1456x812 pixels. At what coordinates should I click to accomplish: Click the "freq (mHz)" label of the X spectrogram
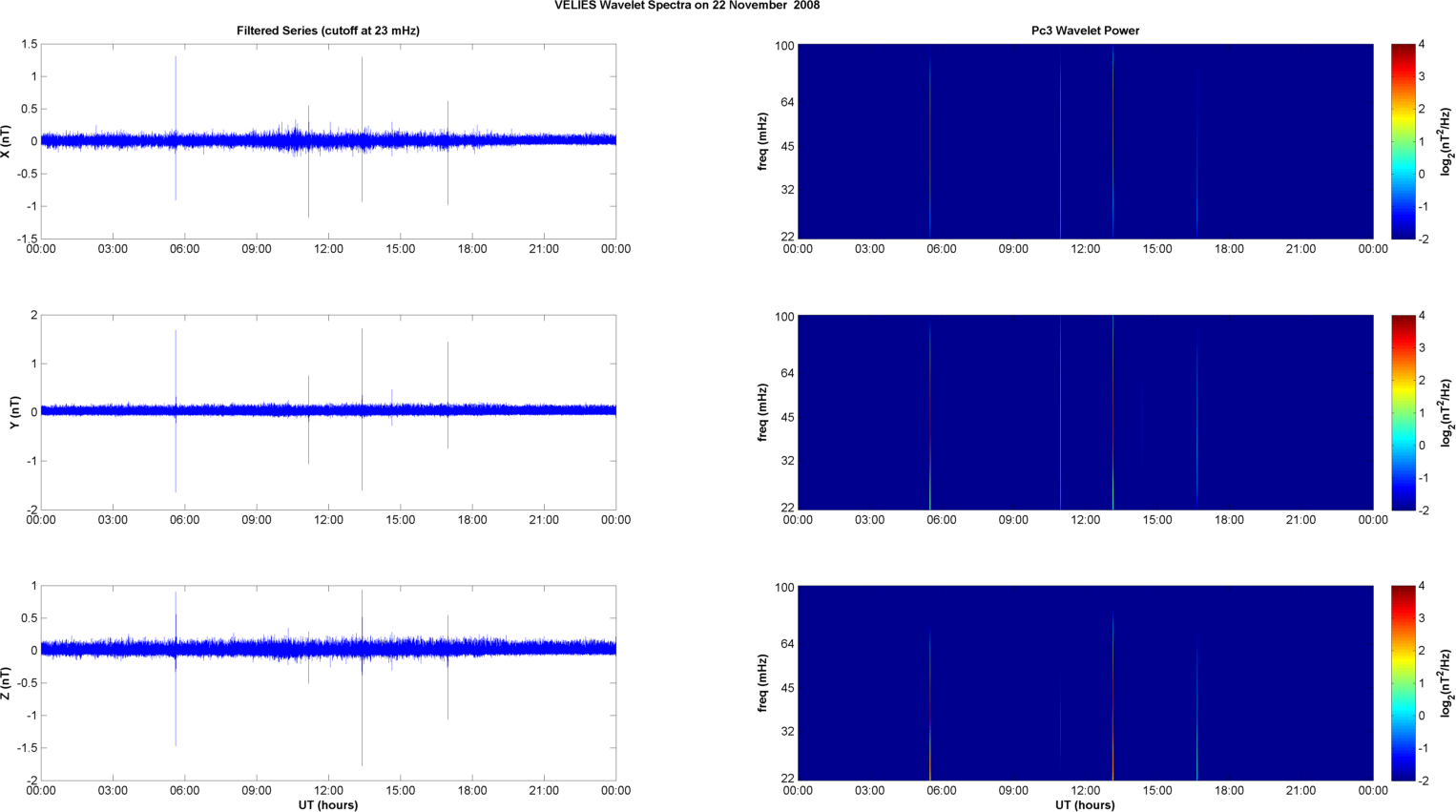coord(763,141)
